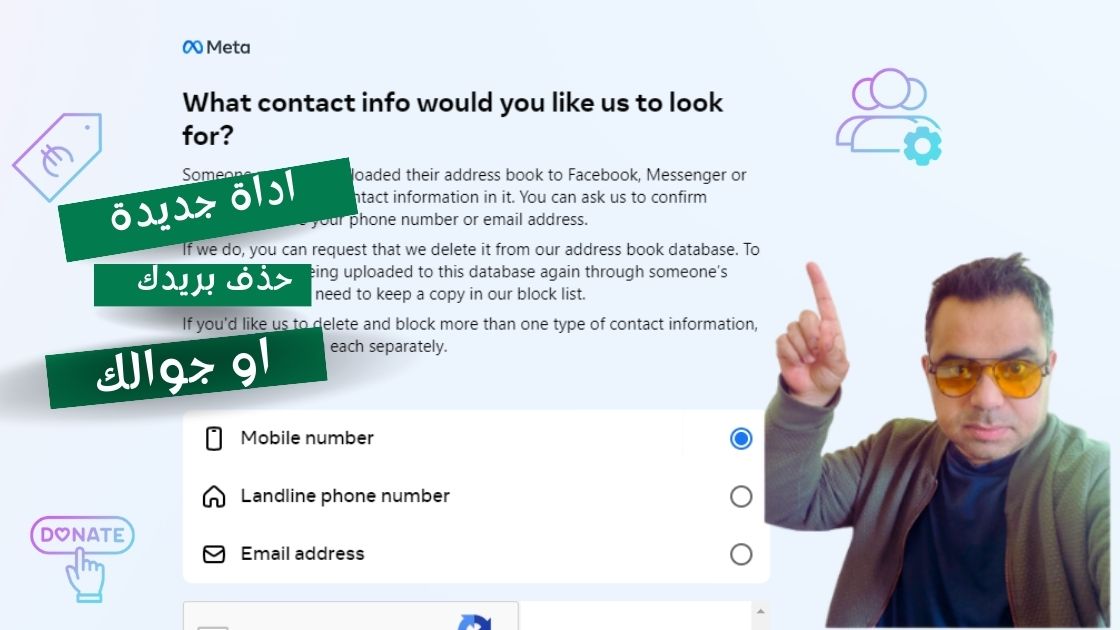Click the Meta logo
Image resolution: width=1120 pixels, height=630 pixels.
[216, 47]
